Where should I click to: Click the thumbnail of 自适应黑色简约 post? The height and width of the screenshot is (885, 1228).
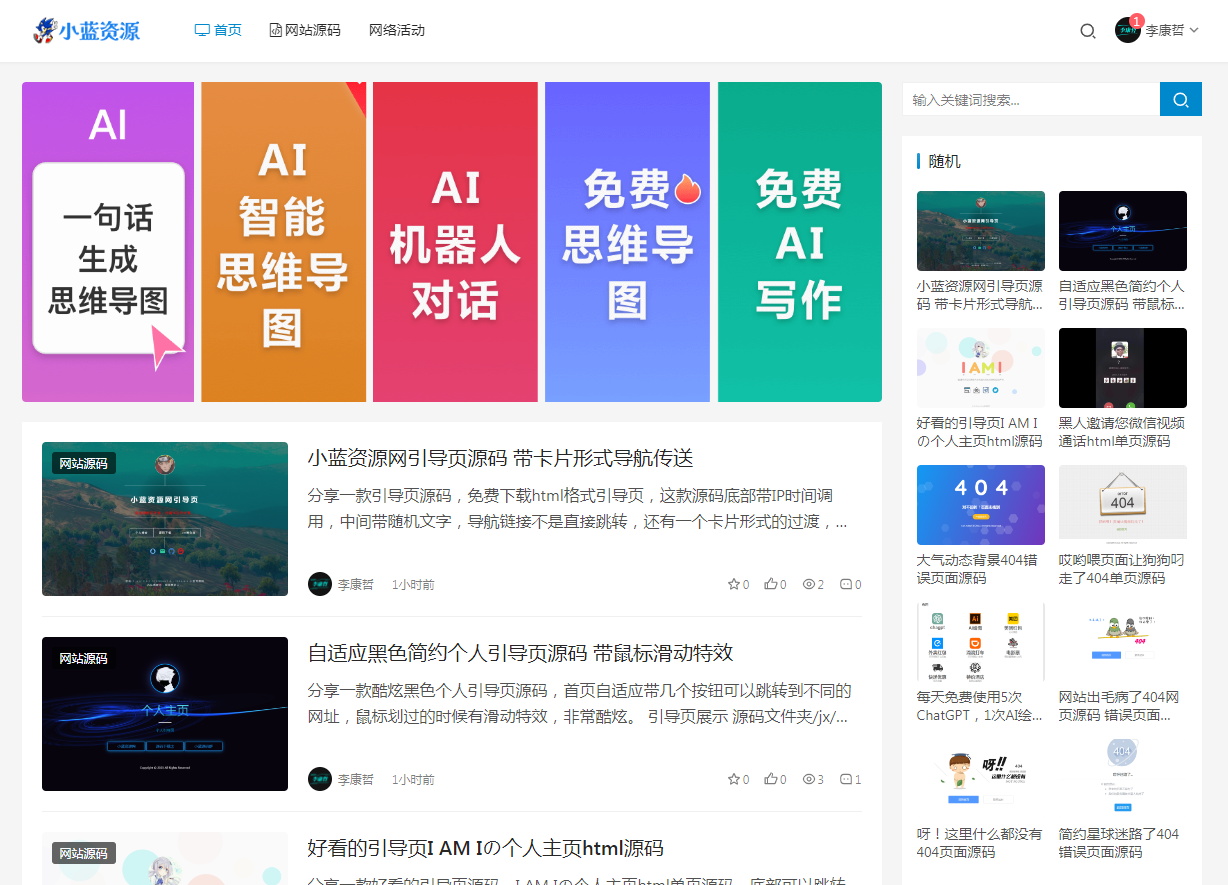[x=165, y=714]
